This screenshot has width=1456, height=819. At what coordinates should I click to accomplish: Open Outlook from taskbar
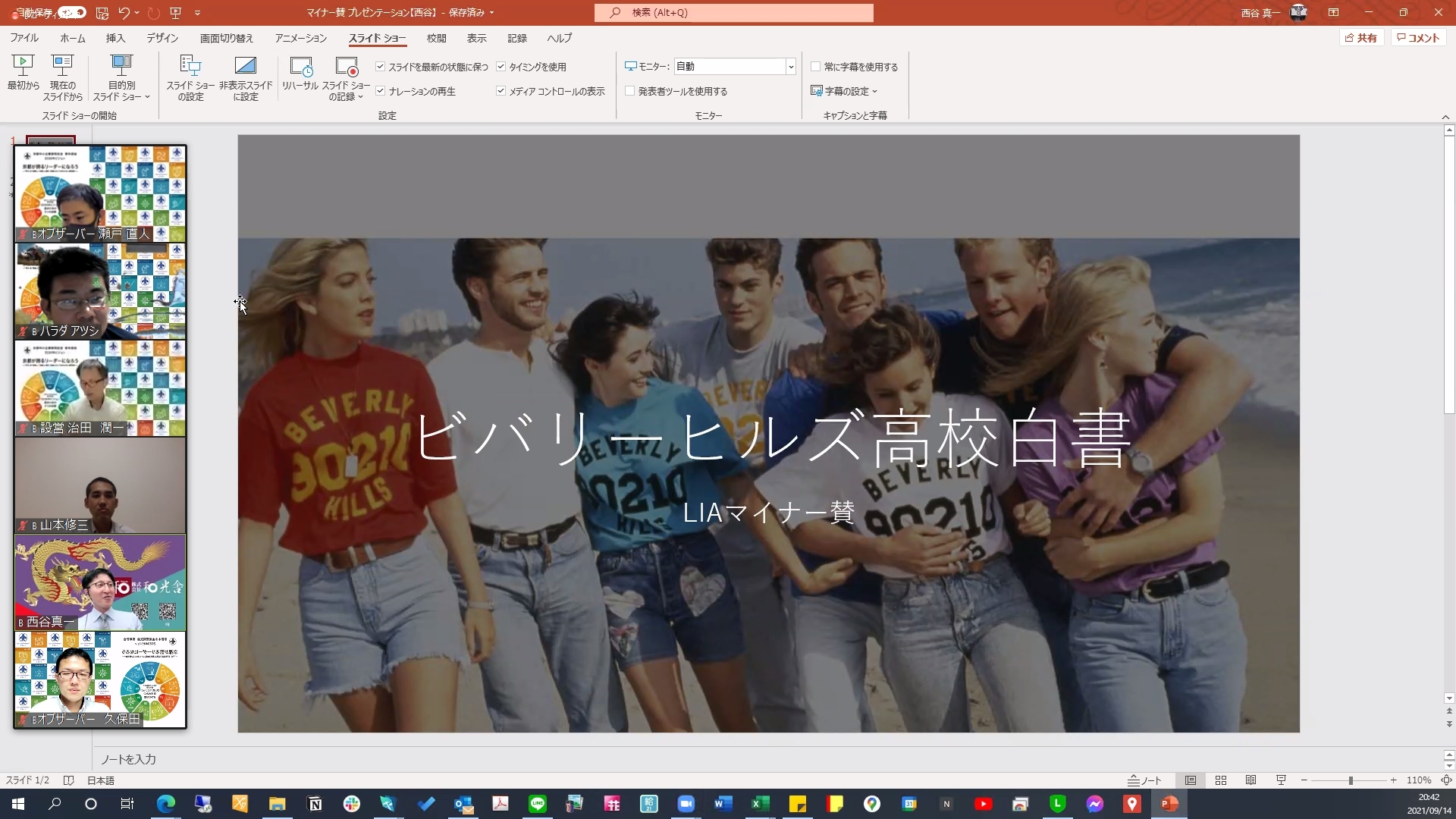463,804
